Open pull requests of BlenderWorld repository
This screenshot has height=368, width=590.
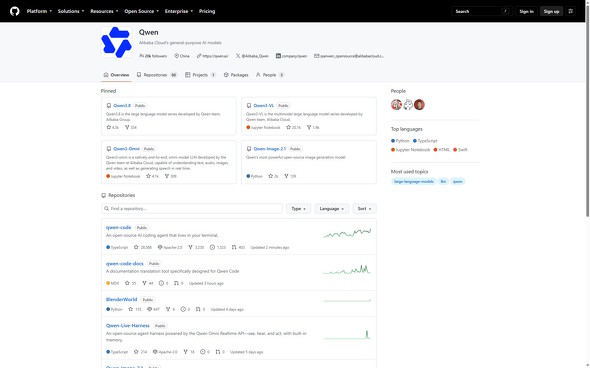tap(201, 309)
